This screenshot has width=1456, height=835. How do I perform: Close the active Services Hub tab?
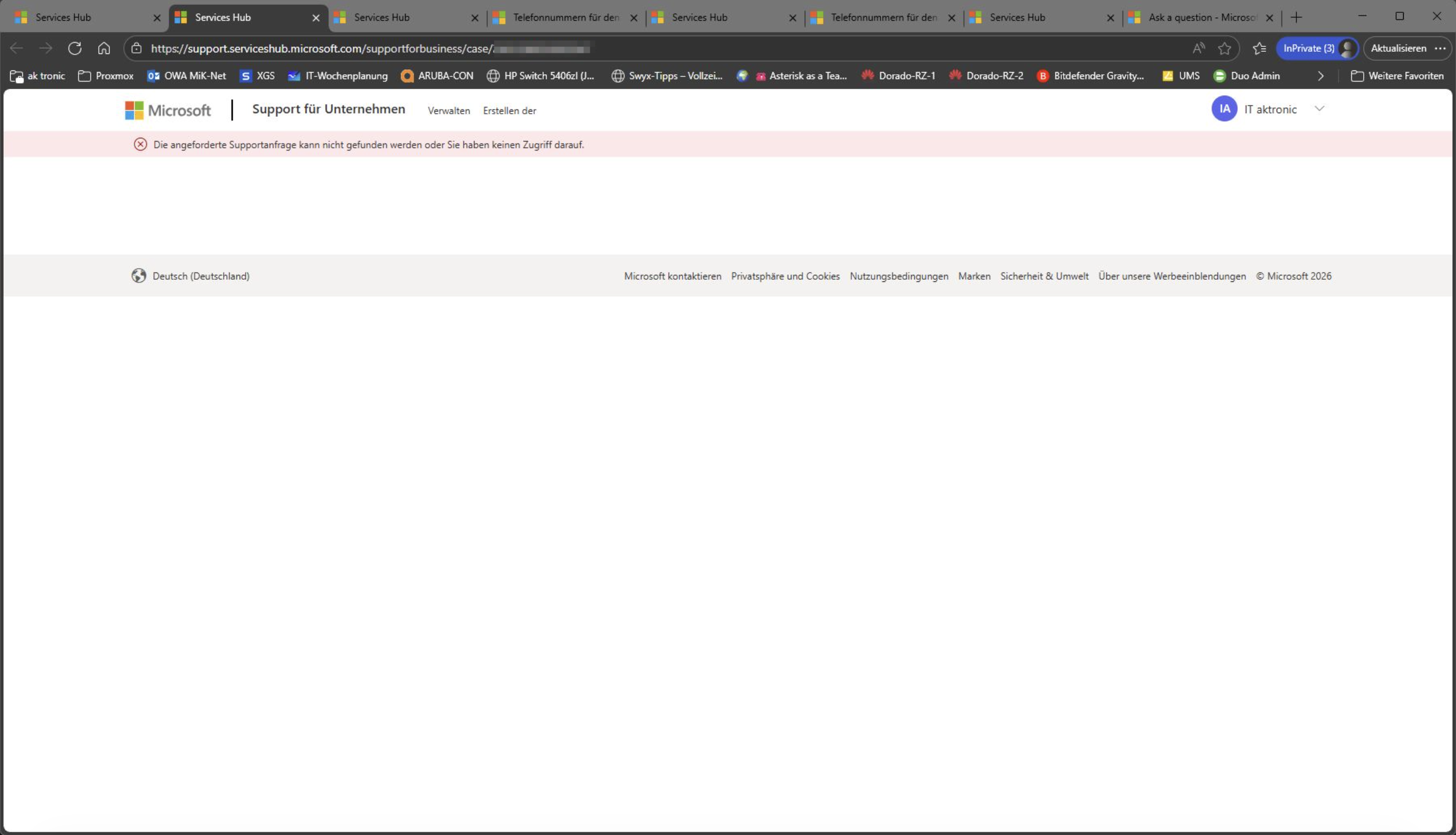click(316, 18)
